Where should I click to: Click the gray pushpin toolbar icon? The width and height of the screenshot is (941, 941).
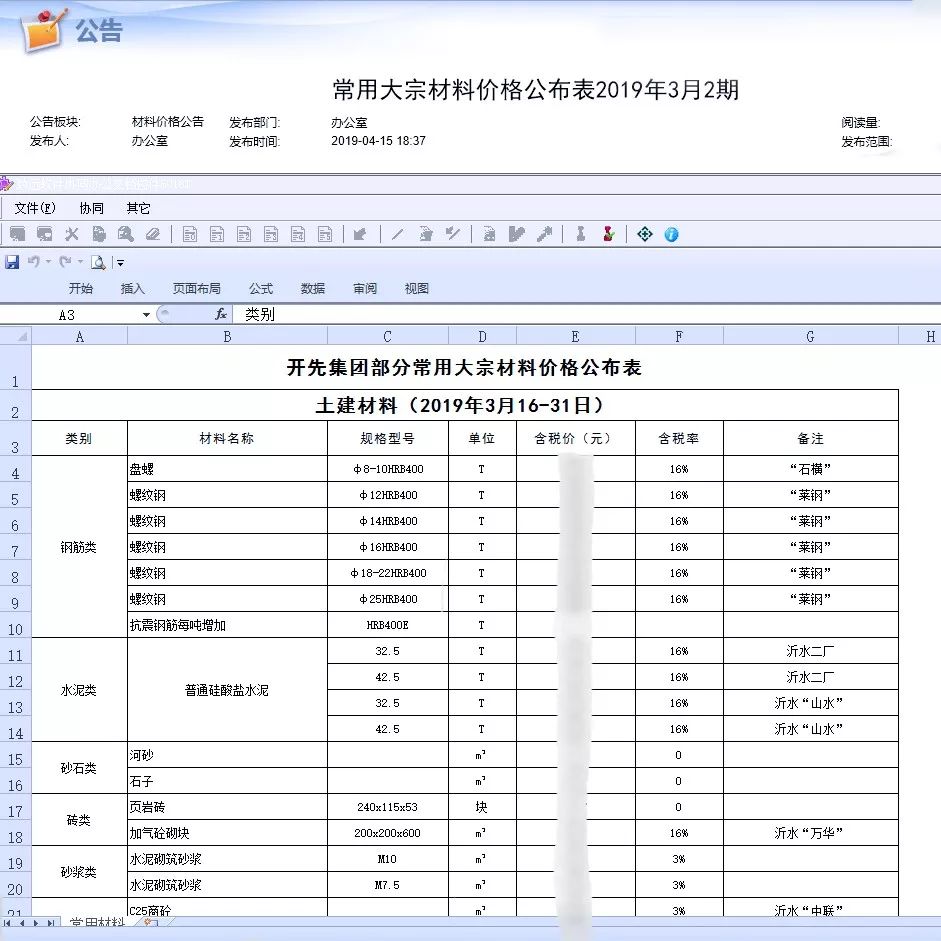544,234
